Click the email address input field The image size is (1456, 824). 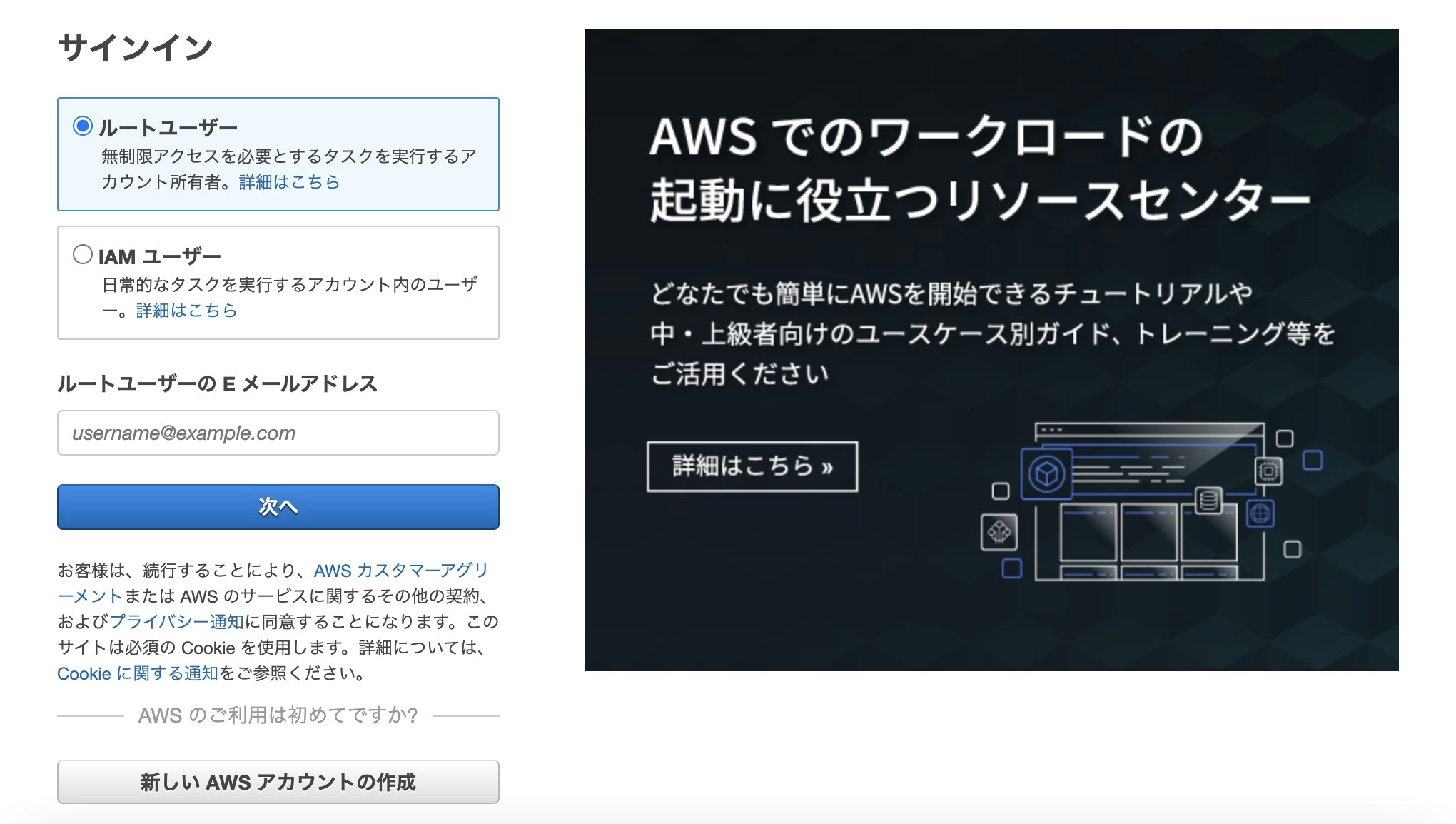[278, 433]
